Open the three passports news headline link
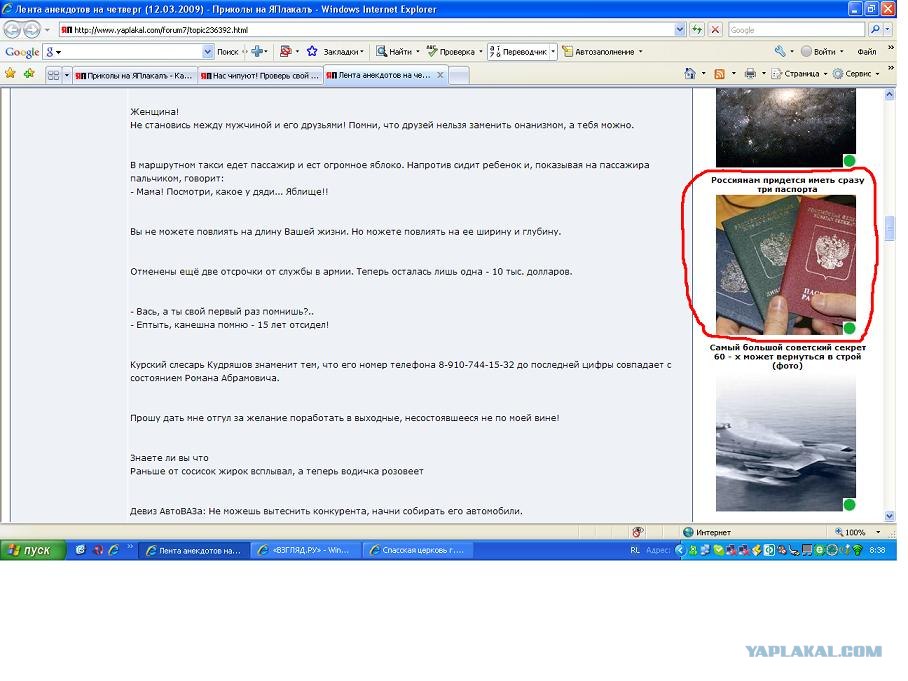The height and width of the screenshot is (681, 908). [787, 184]
